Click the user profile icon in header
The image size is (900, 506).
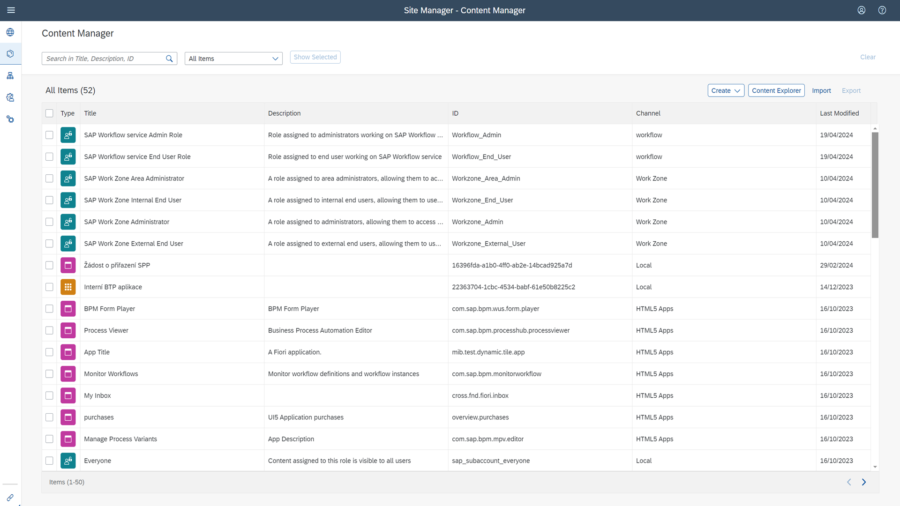click(x=861, y=10)
